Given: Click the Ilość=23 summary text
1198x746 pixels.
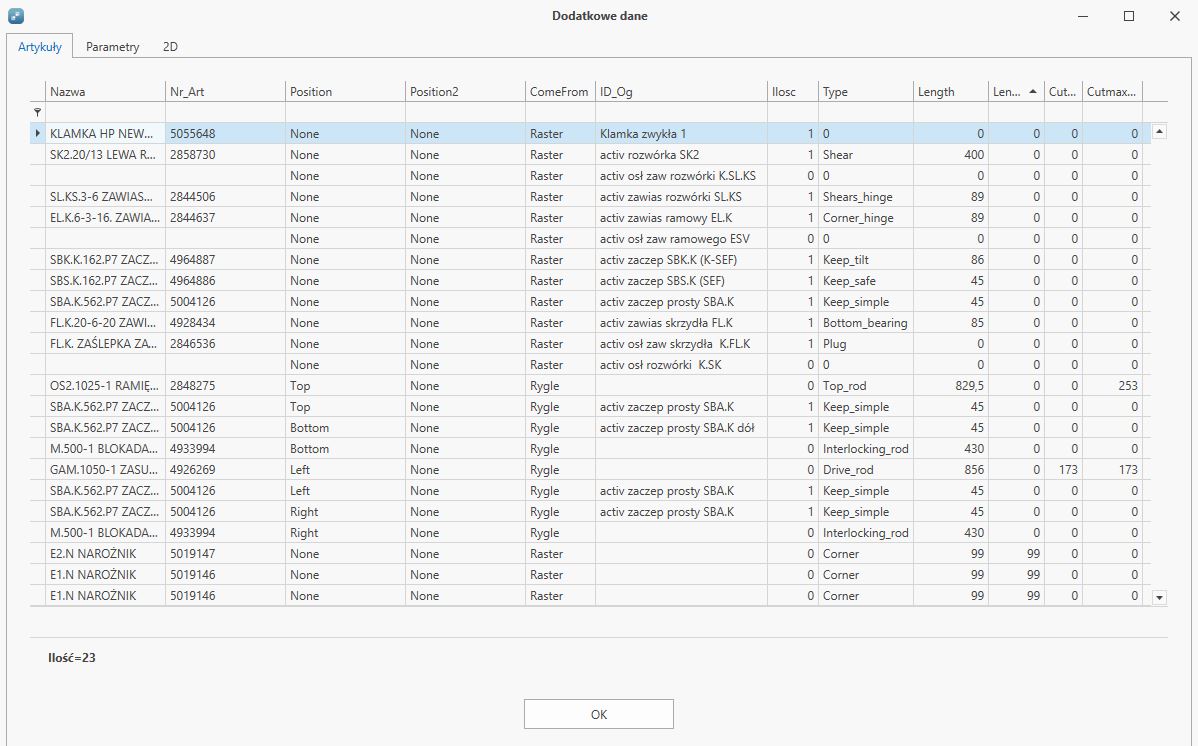Looking at the screenshot, I should pos(72,657).
